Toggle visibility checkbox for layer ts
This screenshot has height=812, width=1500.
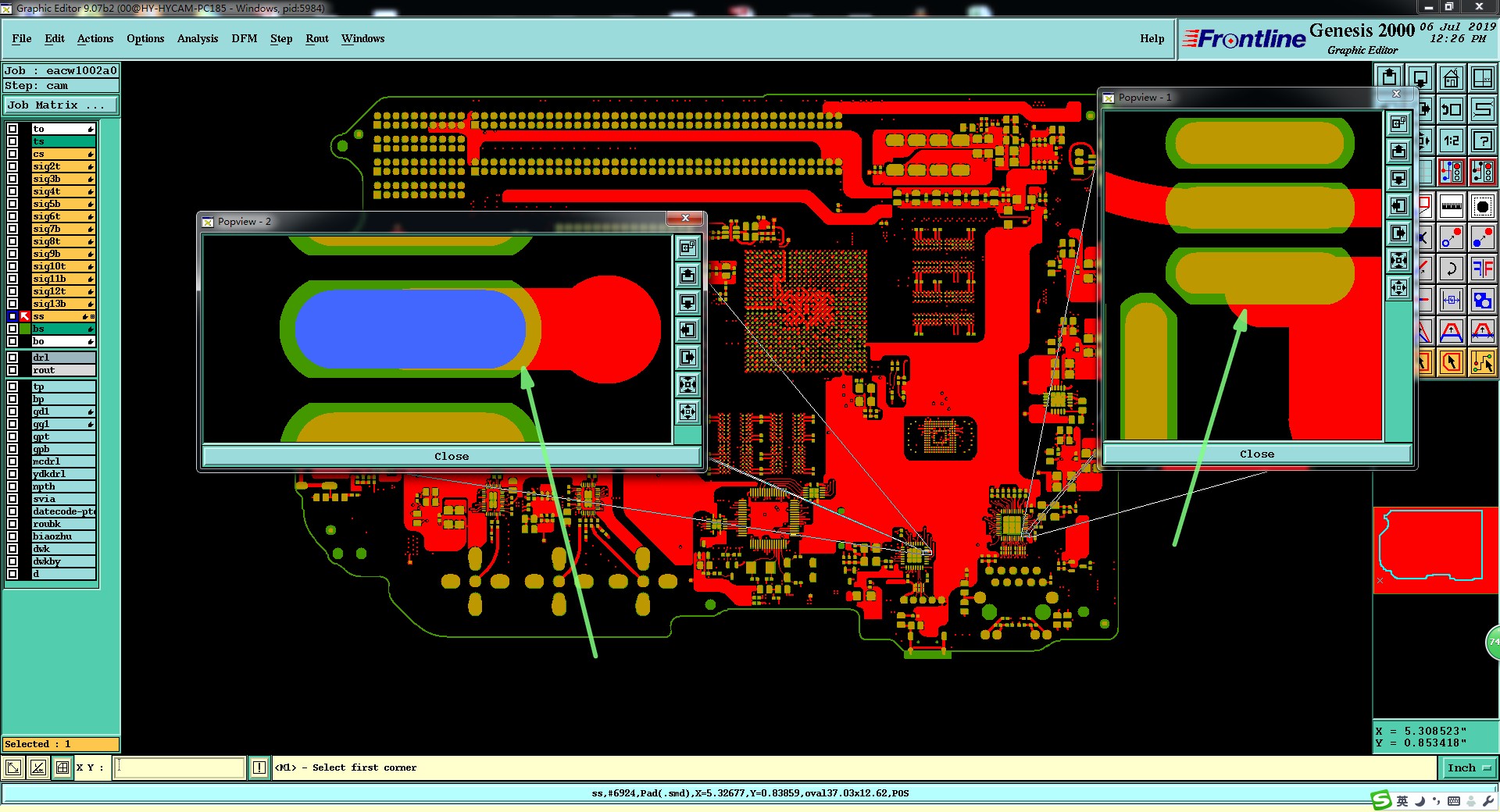tap(12, 141)
